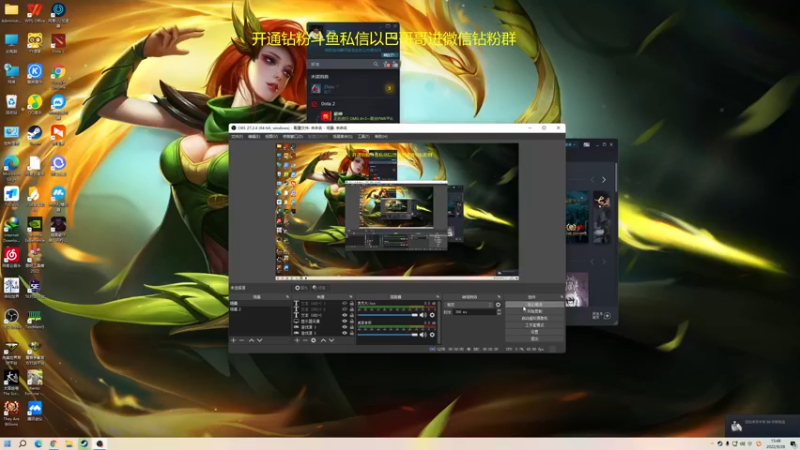The image size is (800, 450).
Task: Open WPS Office desktop icon
Action: coord(35,13)
